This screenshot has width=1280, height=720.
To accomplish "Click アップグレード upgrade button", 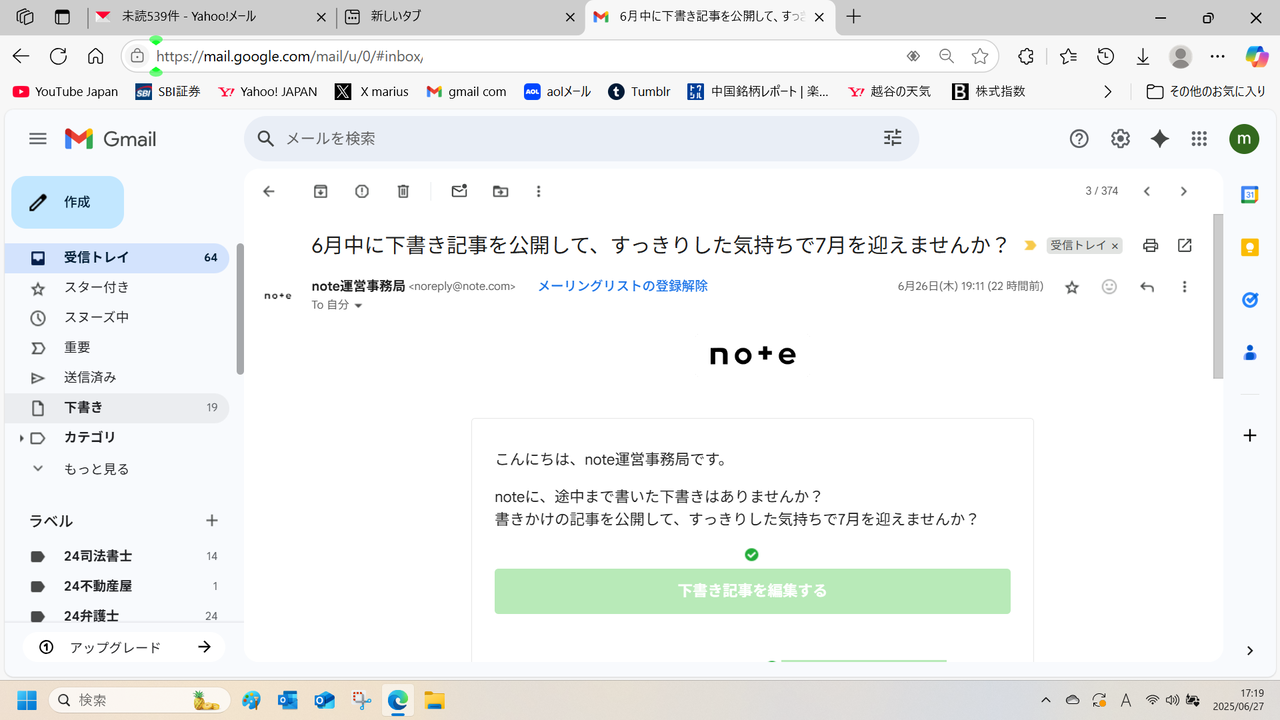I will tap(125, 647).
